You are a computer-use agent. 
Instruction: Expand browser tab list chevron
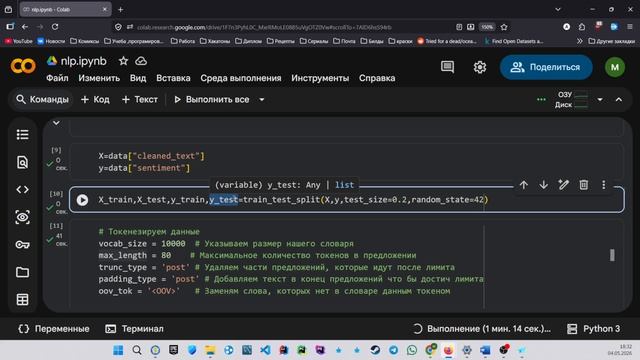[558, 9]
